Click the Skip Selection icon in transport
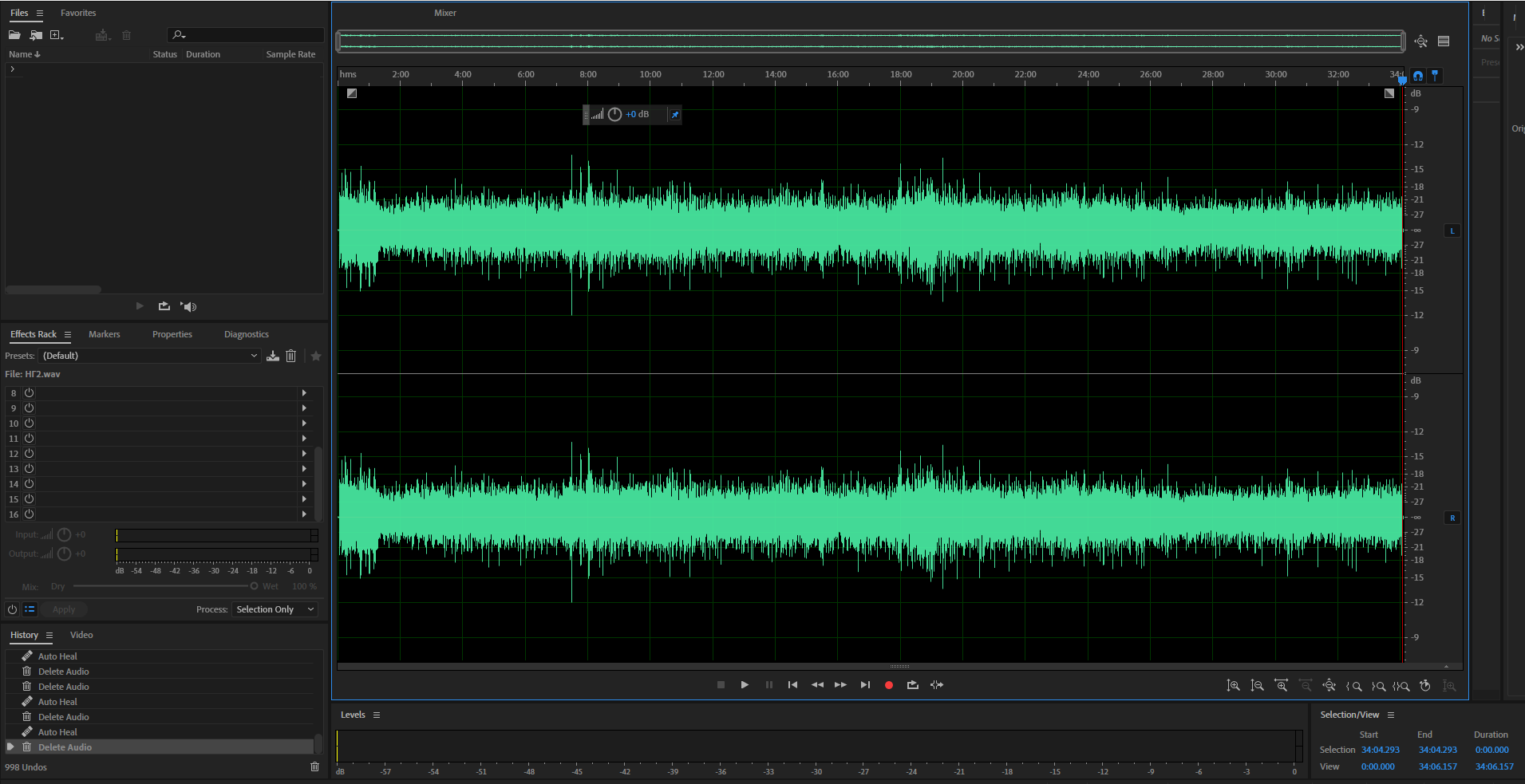1525x784 pixels. click(x=937, y=685)
